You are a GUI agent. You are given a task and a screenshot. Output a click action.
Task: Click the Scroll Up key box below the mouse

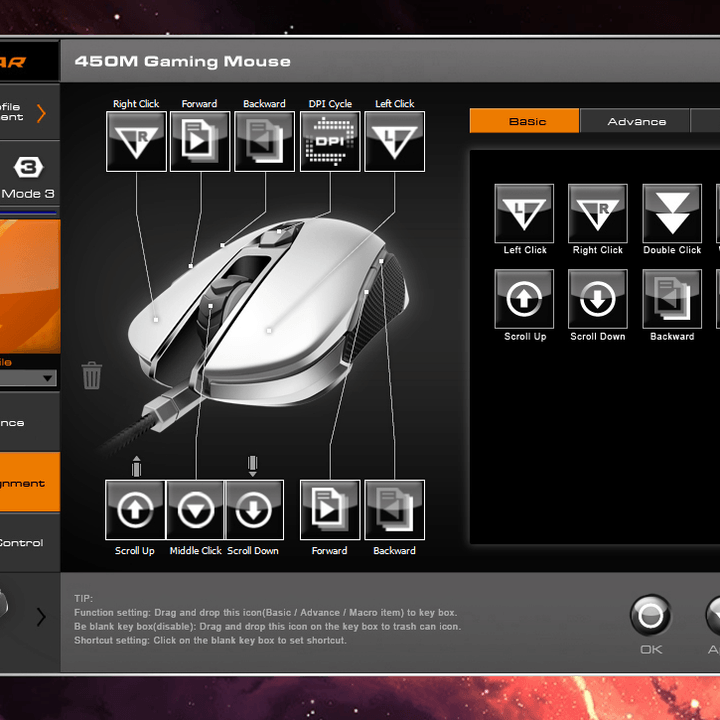click(x=135, y=510)
